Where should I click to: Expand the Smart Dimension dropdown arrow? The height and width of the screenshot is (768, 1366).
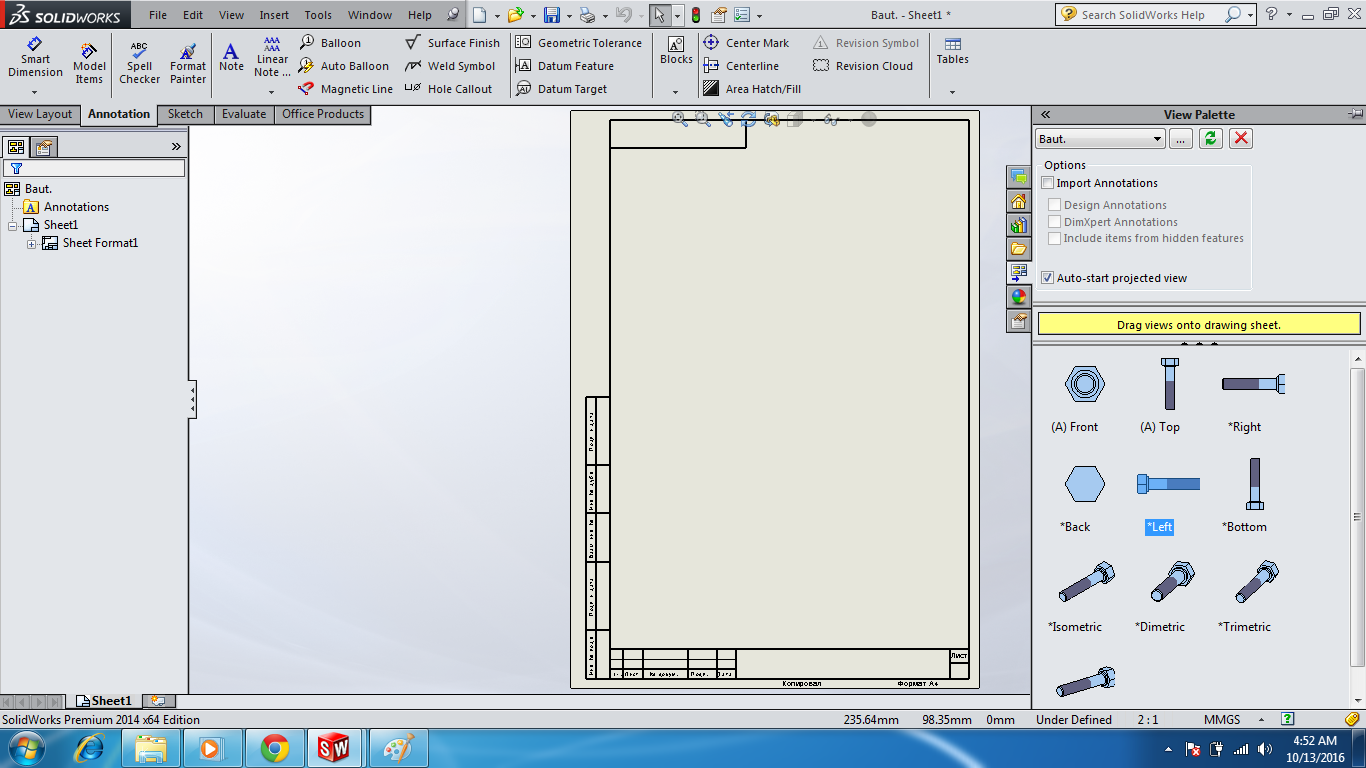(x=35, y=92)
